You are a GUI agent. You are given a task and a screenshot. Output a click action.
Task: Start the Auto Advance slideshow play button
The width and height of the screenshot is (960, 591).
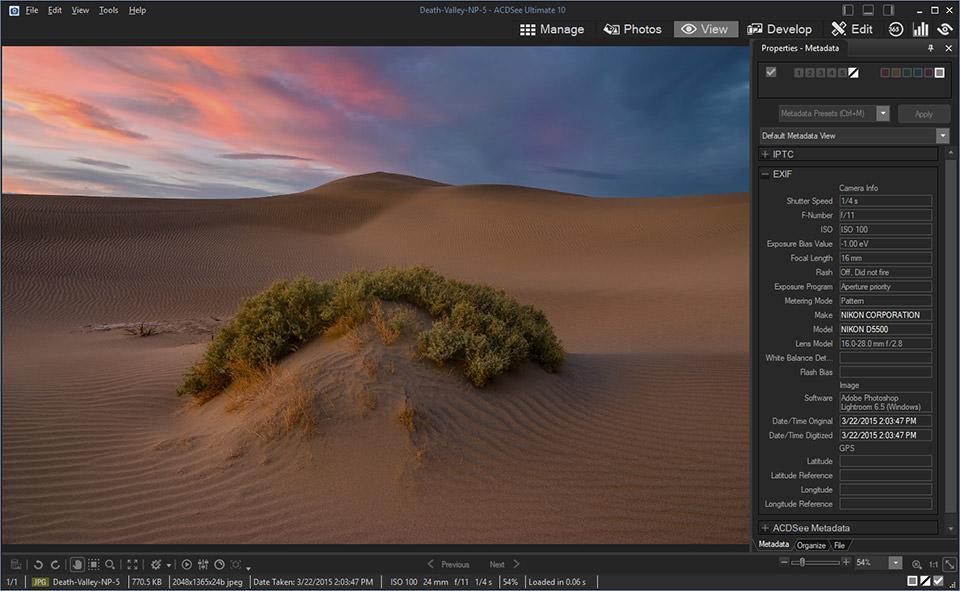(186, 564)
